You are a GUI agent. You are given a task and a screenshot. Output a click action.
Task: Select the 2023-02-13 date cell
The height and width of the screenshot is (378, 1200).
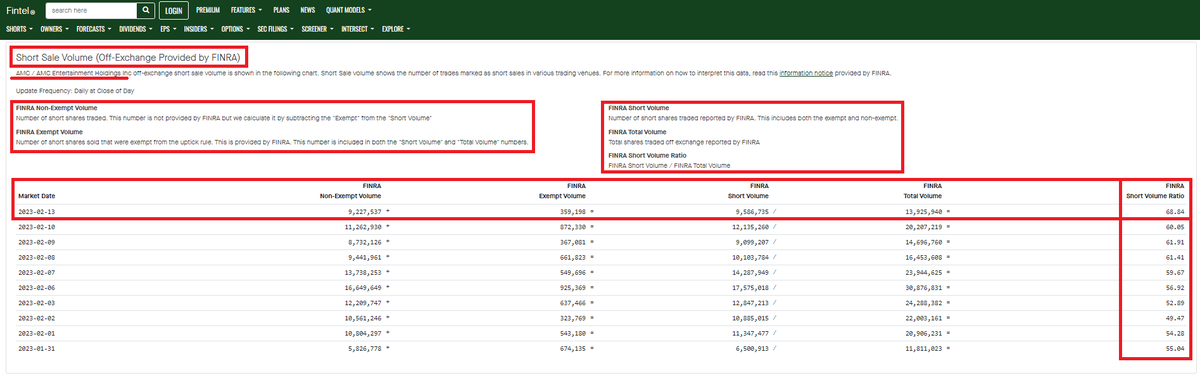(36, 212)
